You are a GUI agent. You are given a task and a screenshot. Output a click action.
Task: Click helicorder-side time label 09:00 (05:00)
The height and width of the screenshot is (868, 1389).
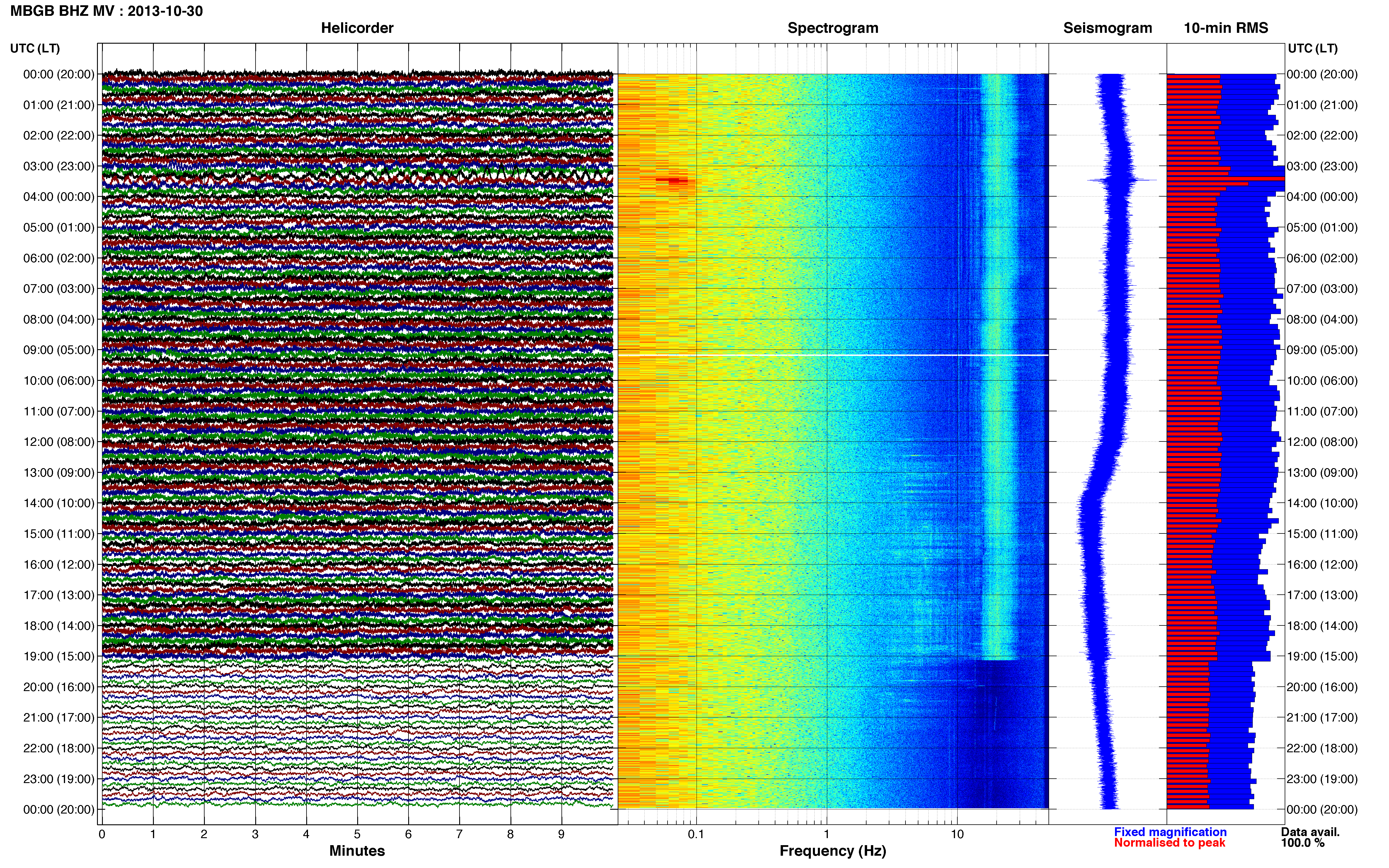coord(59,350)
